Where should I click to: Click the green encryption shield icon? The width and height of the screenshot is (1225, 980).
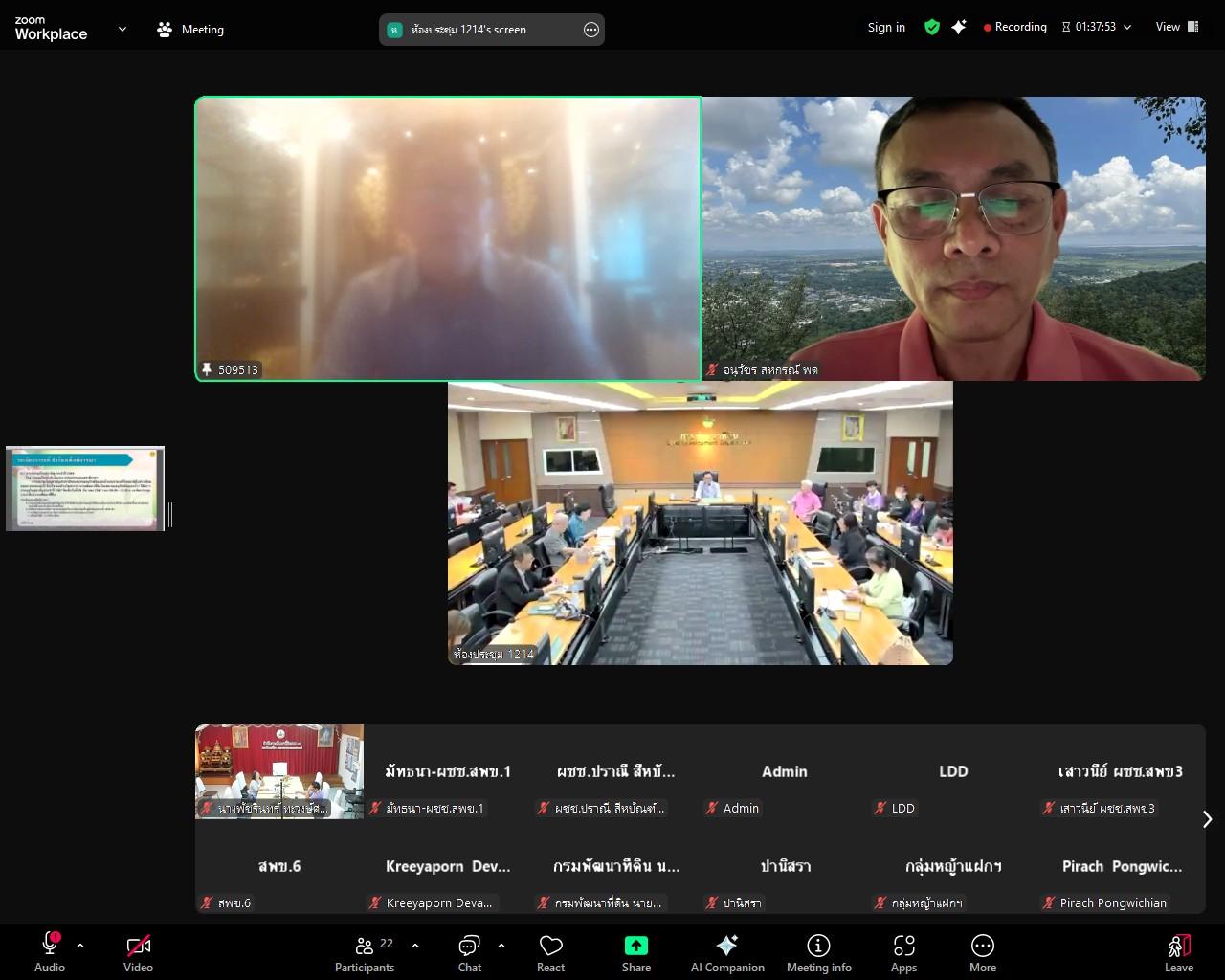point(931,28)
